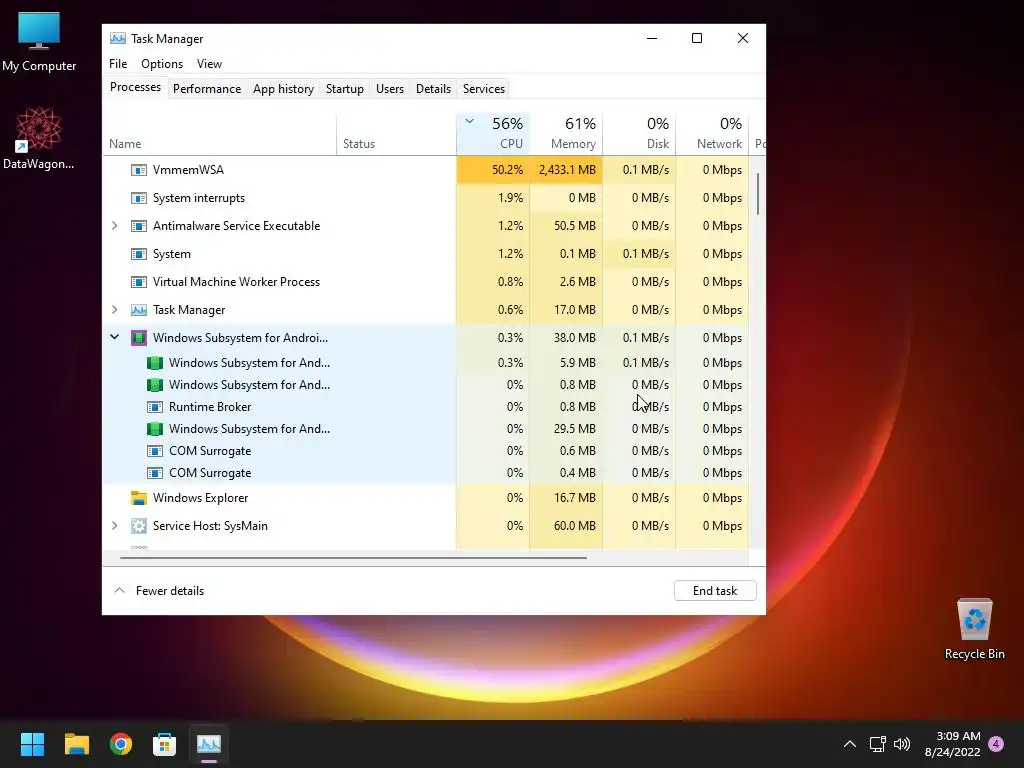Image resolution: width=1024 pixels, height=768 pixels.
Task: Launch Google Chrome from the taskbar
Action: 121,744
